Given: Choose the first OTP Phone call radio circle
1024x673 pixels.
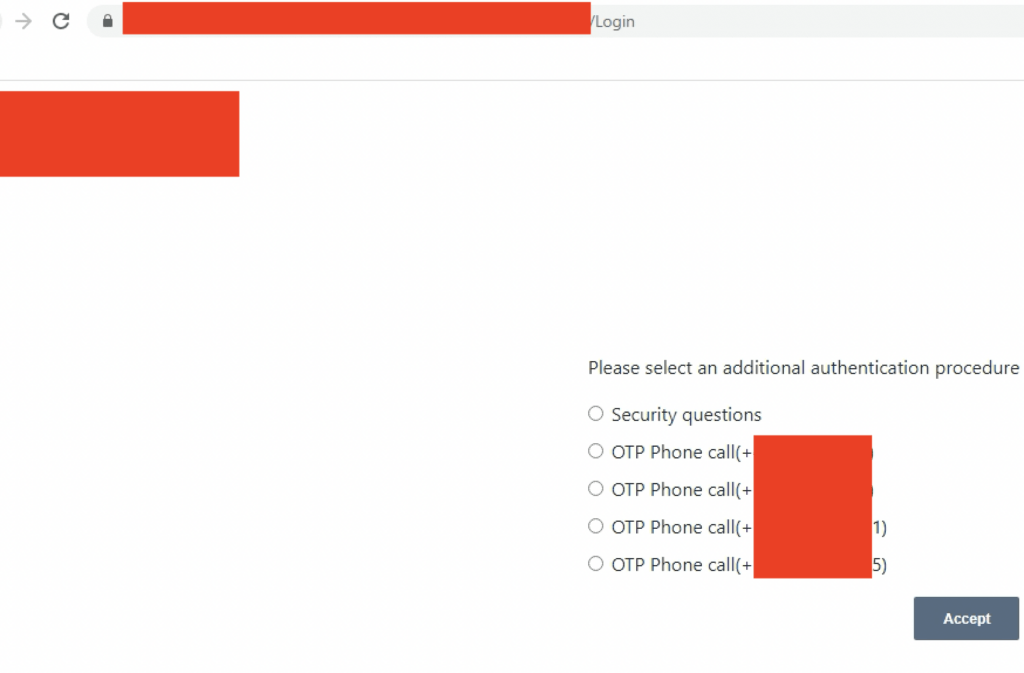Looking at the screenshot, I should pos(596,451).
